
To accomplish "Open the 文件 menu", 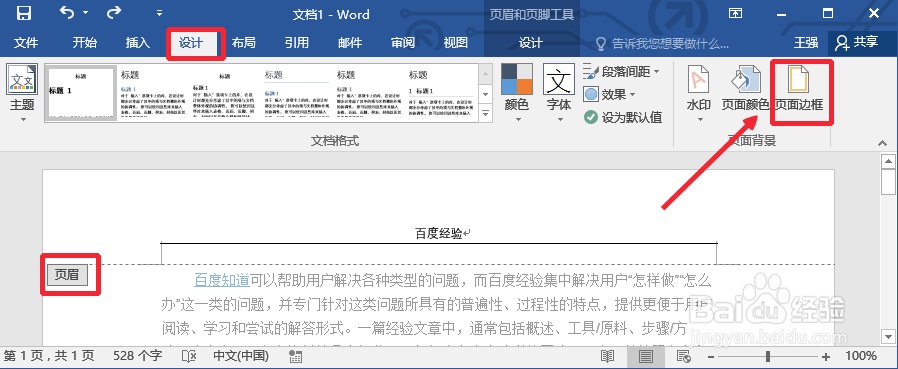I will coord(26,43).
